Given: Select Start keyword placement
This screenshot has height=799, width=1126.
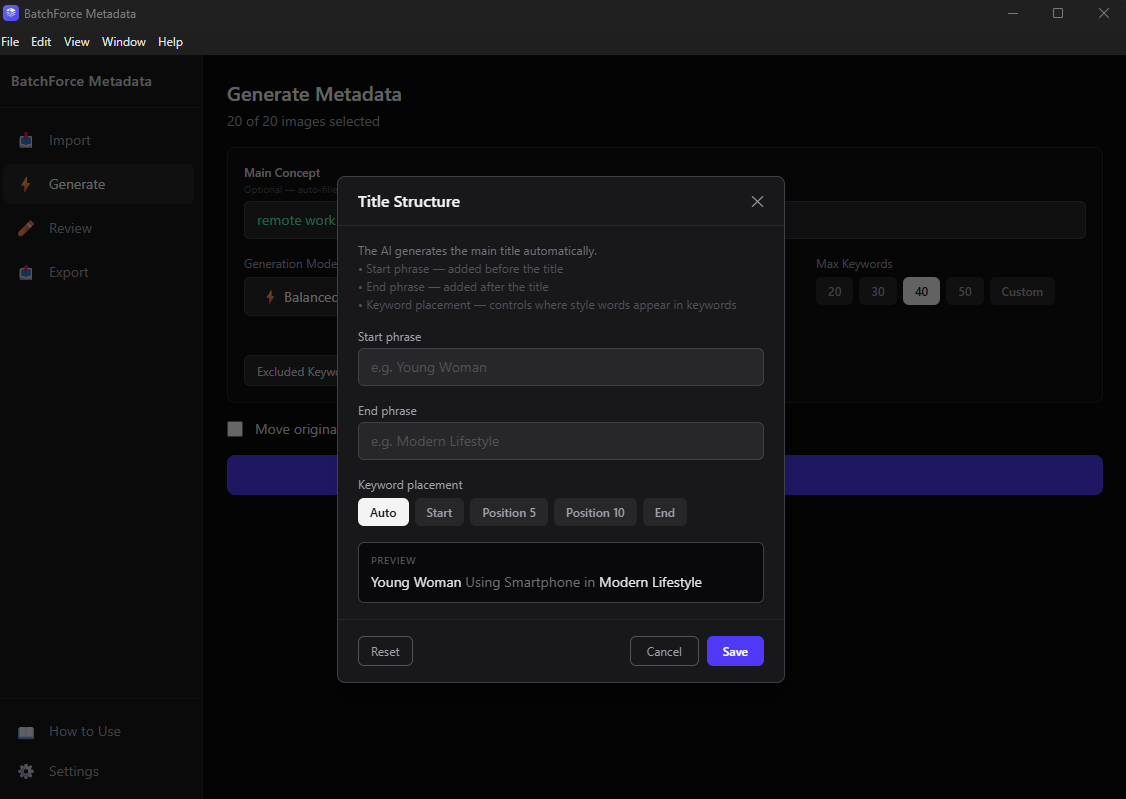Looking at the screenshot, I should point(439,512).
